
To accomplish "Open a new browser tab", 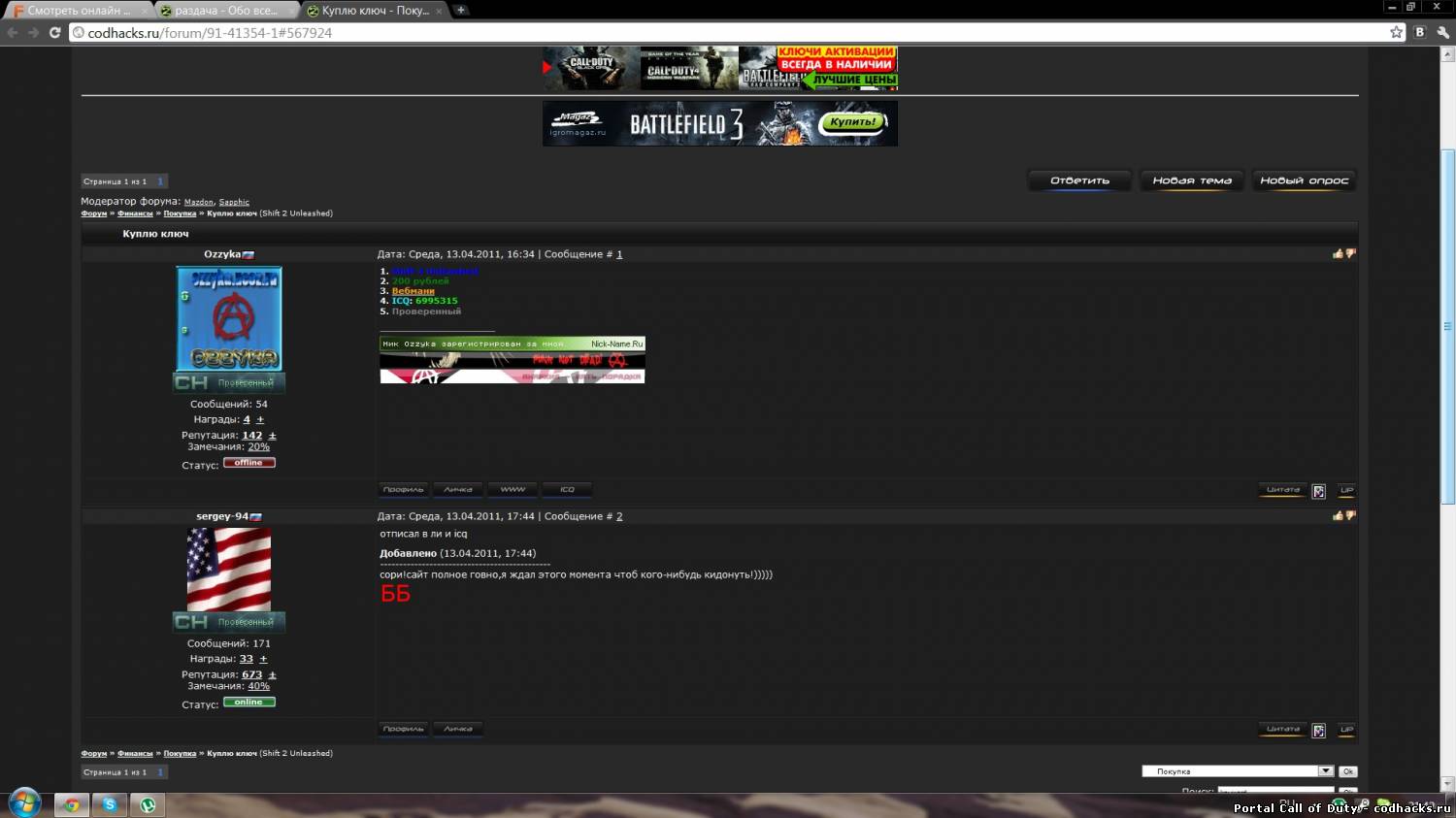I will pos(461,10).
